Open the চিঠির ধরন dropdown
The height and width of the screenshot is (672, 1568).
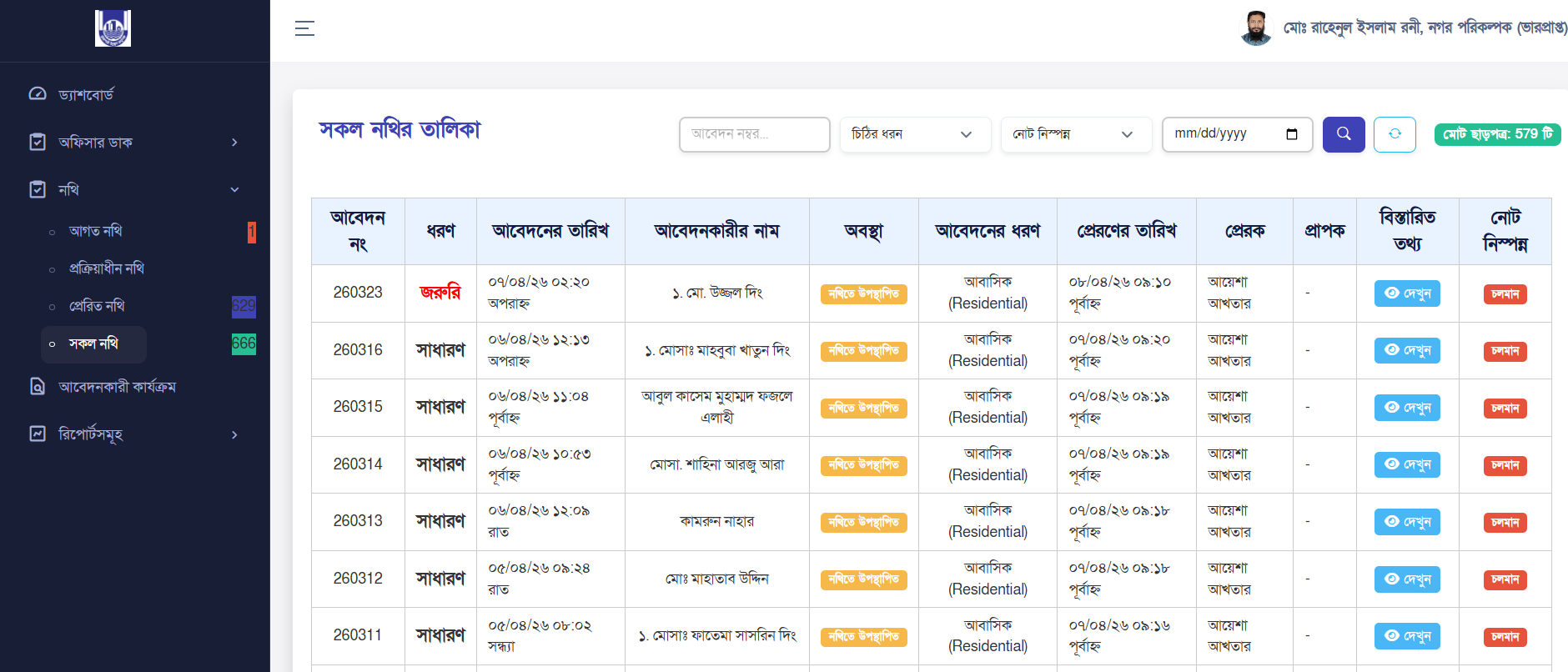[x=913, y=134]
